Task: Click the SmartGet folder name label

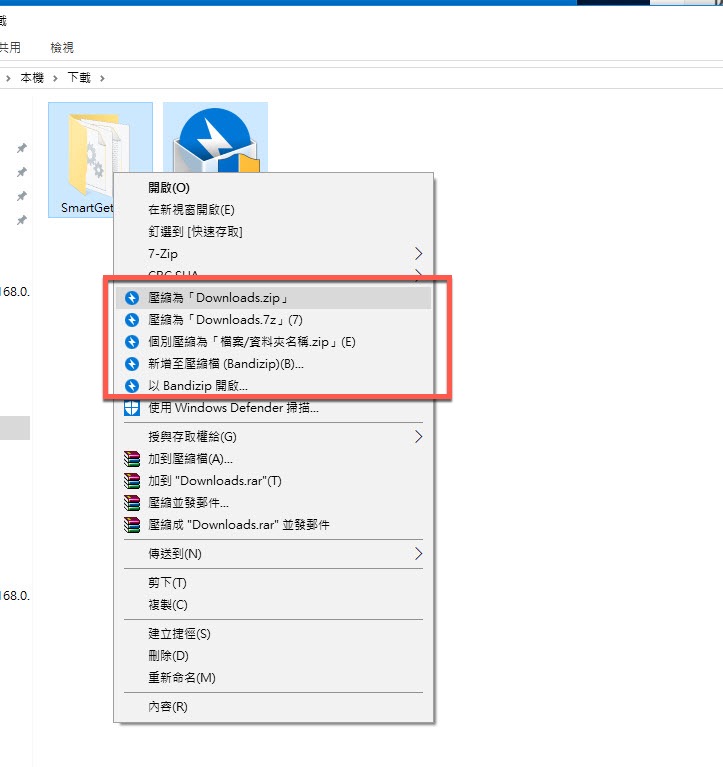Action: point(87,208)
